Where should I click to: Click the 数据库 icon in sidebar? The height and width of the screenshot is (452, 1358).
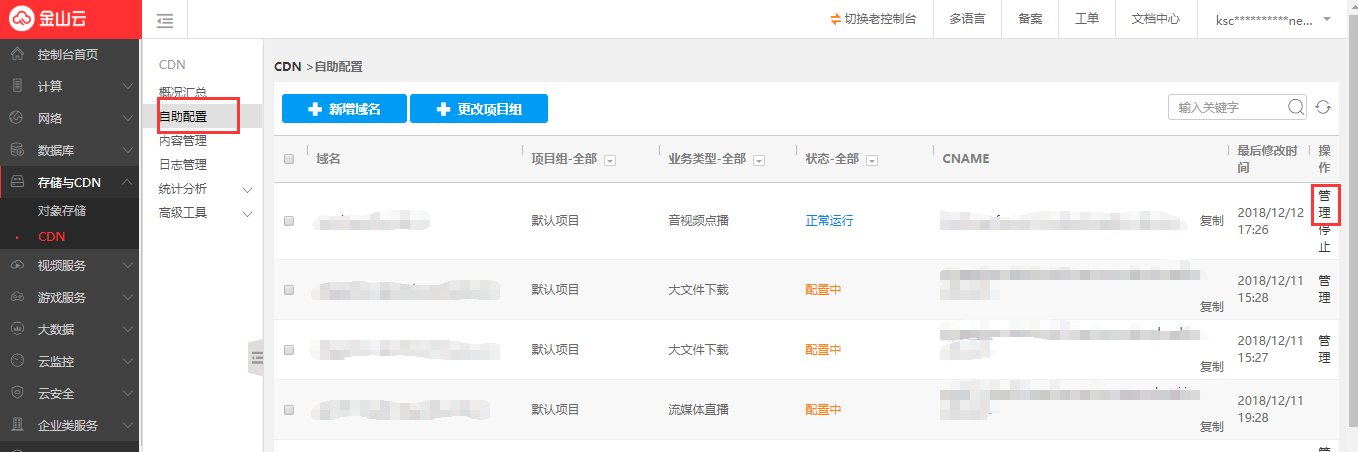(x=17, y=150)
